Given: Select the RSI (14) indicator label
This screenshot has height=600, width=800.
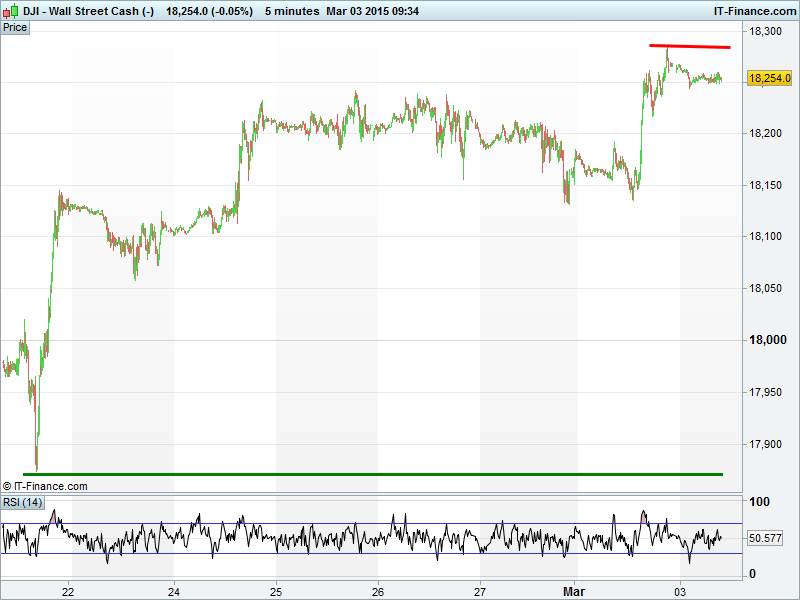Looking at the screenshot, I should (x=23, y=502).
